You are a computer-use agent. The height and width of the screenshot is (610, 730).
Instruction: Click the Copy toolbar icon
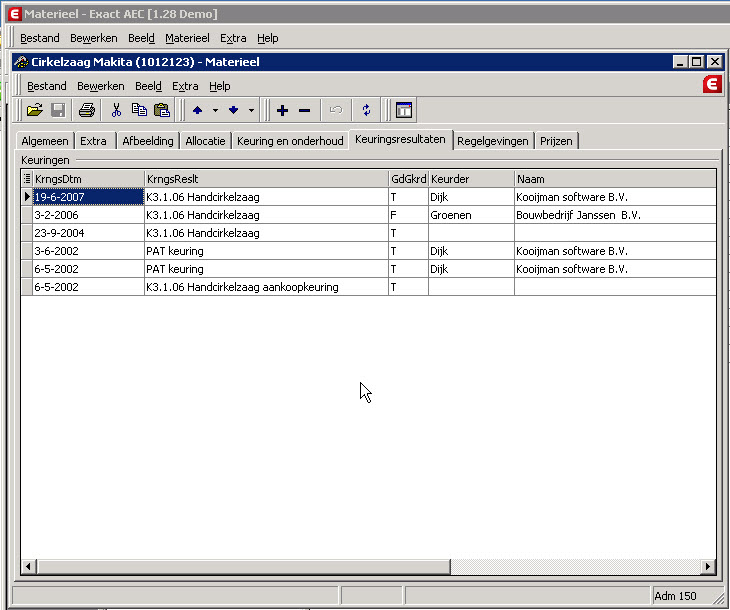click(139, 110)
